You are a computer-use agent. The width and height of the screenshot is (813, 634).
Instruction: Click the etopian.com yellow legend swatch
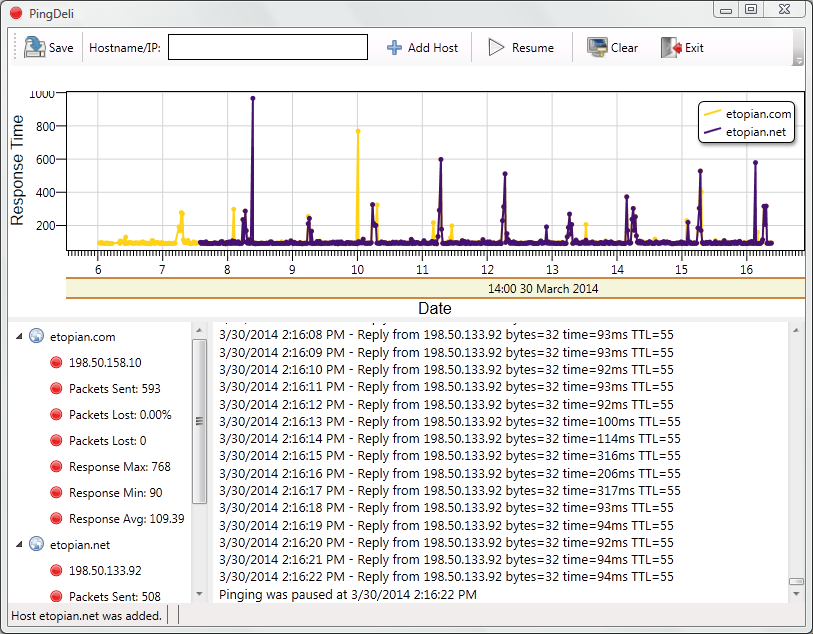point(712,113)
